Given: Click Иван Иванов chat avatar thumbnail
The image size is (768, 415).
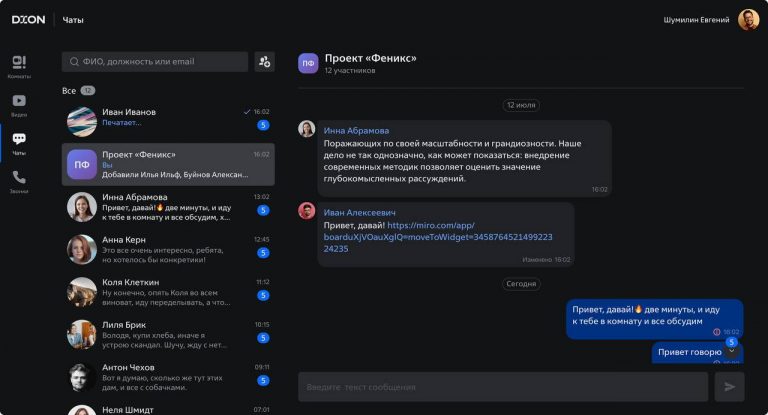Looking at the screenshot, I should [x=82, y=122].
